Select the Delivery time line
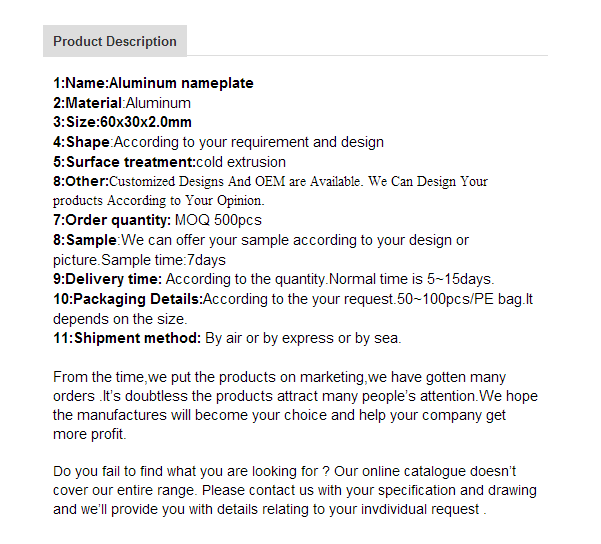Image resolution: width=601 pixels, height=544 pixels. point(273,279)
